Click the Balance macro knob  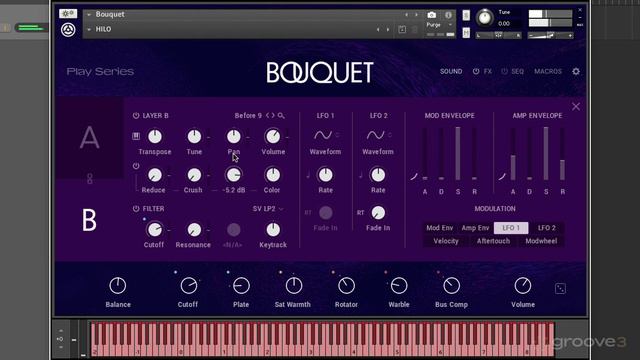coord(118,286)
